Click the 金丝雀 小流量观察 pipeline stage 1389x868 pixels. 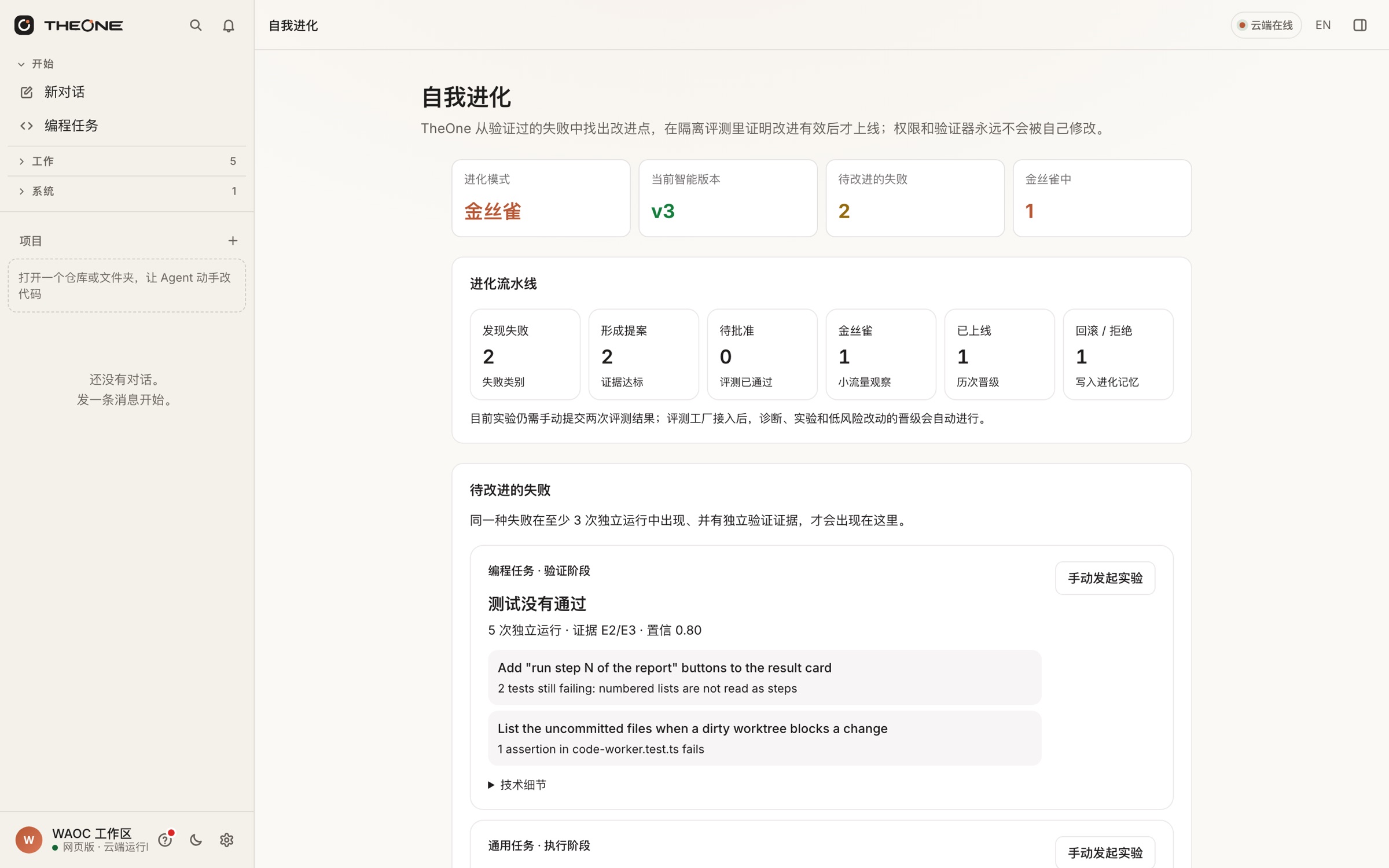point(881,354)
